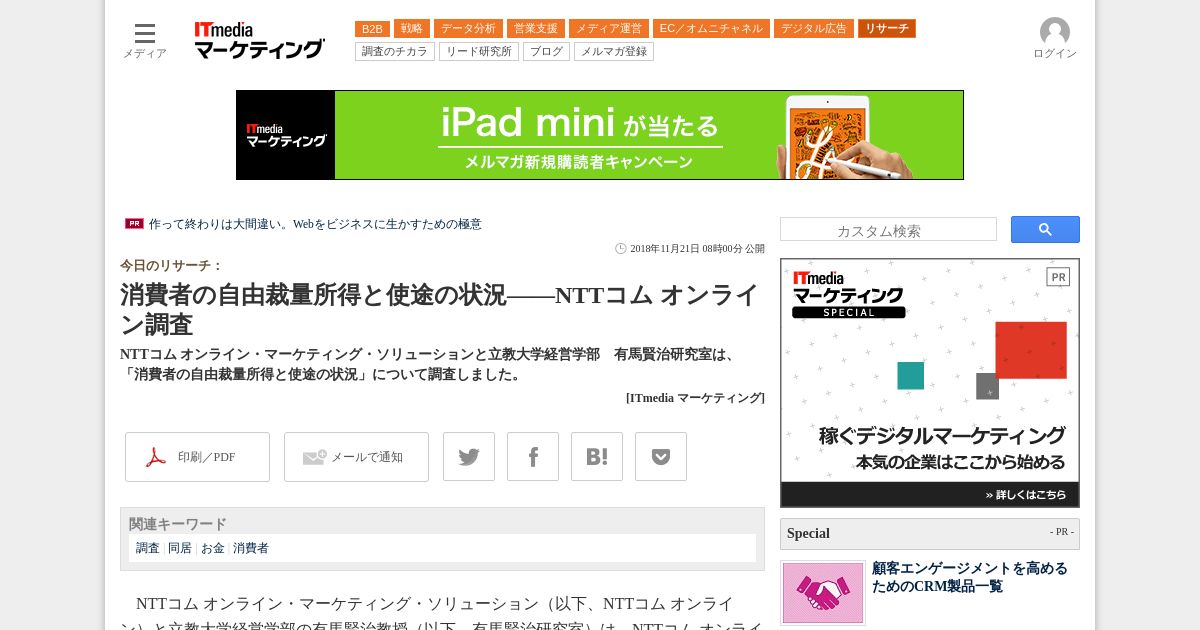Click the 今日のリサーチ heading link
The height and width of the screenshot is (630, 1200).
click(x=171, y=266)
